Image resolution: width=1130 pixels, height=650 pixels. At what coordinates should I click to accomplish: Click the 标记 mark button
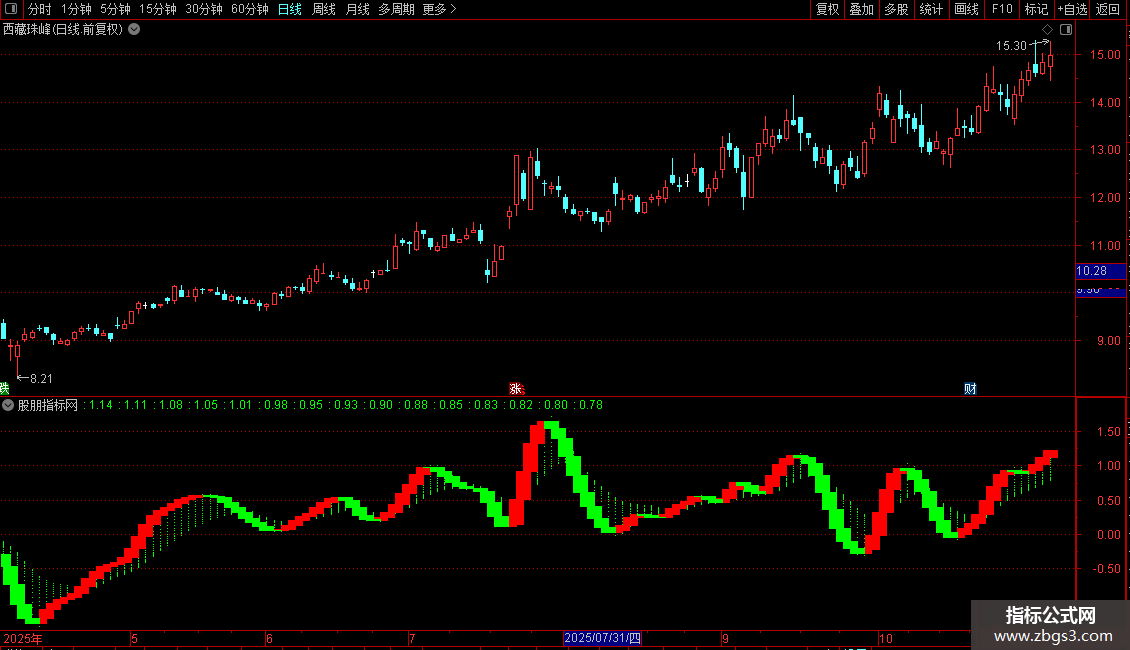[1036, 9]
